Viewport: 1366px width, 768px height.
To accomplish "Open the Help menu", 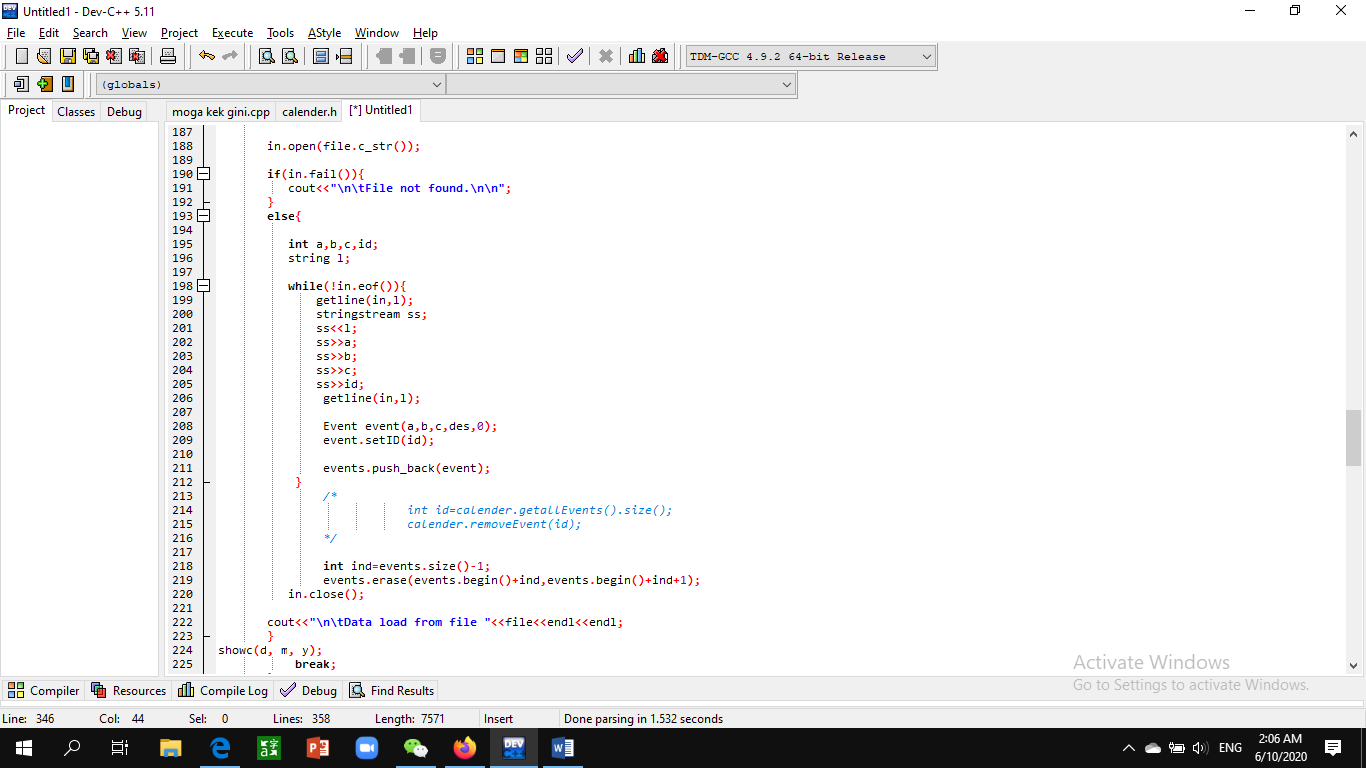I will click(425, 33).
